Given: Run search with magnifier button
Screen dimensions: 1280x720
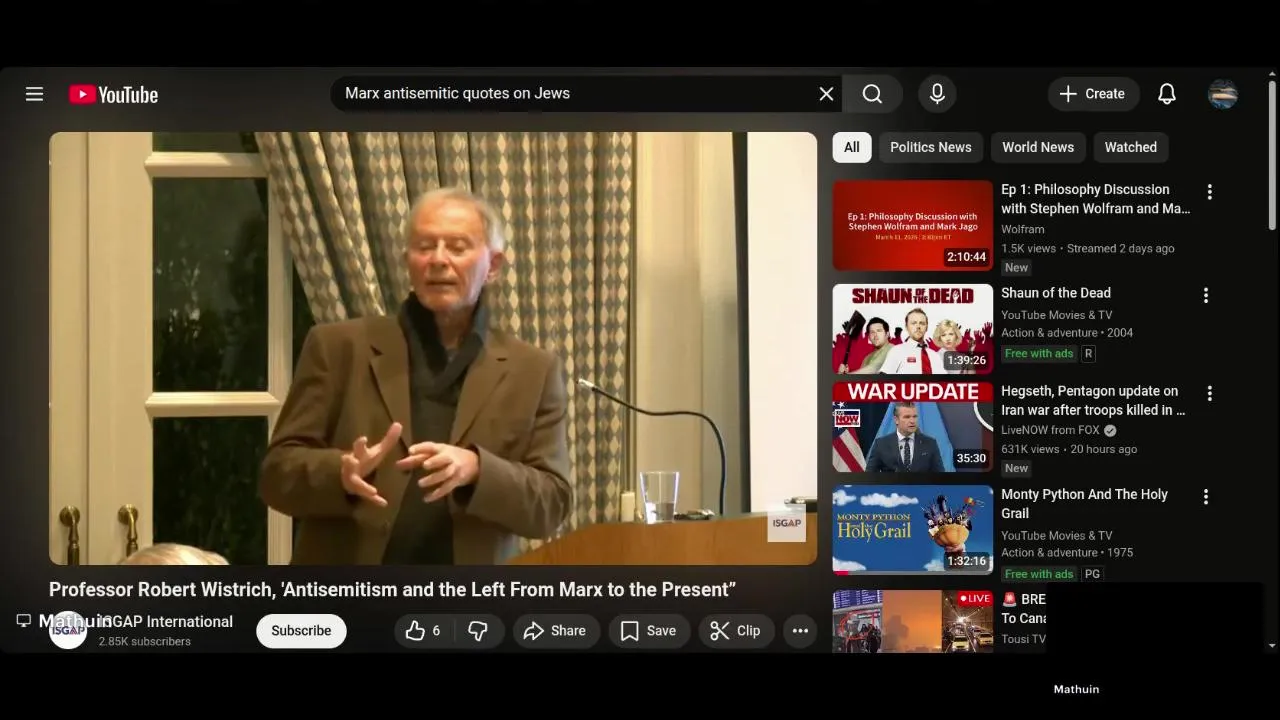Looking at the screenshot, I should [872, 94].
